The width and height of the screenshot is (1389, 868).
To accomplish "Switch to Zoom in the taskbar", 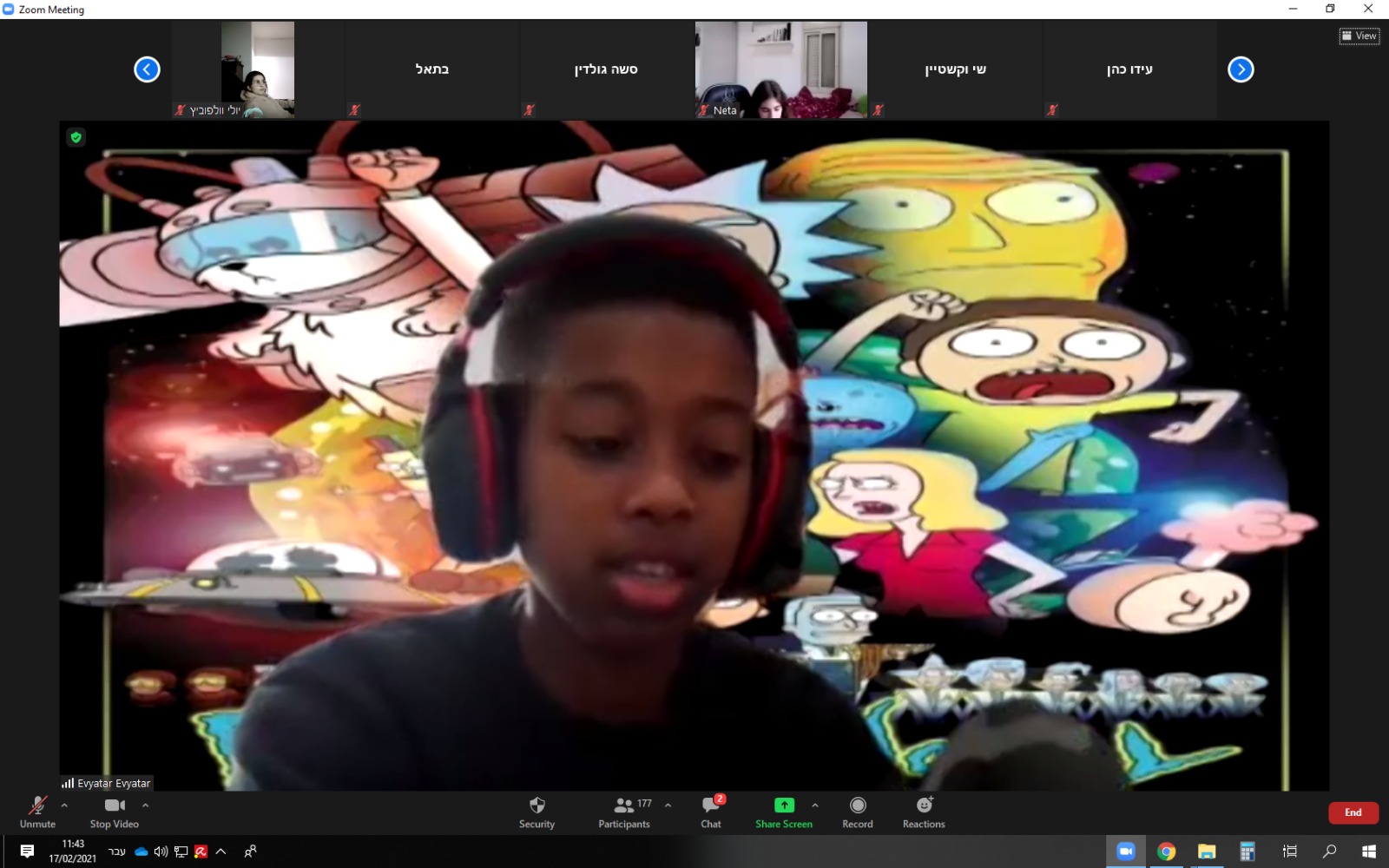I will tap(1125, 852).
